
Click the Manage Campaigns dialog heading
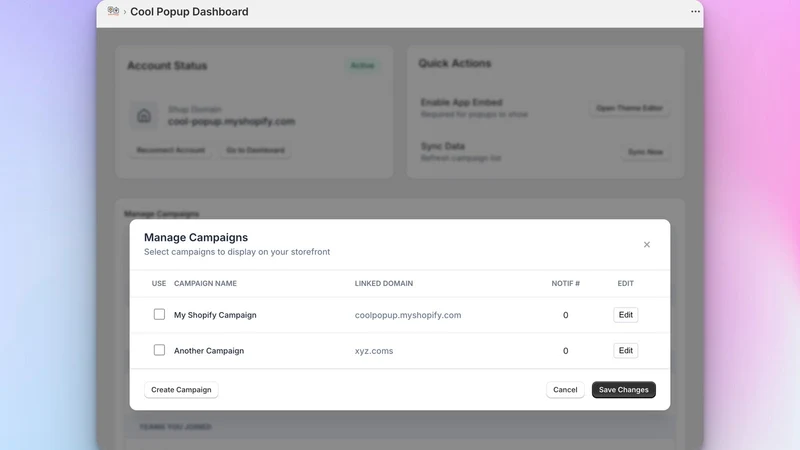pyautogui.click(x=196, y=237)
